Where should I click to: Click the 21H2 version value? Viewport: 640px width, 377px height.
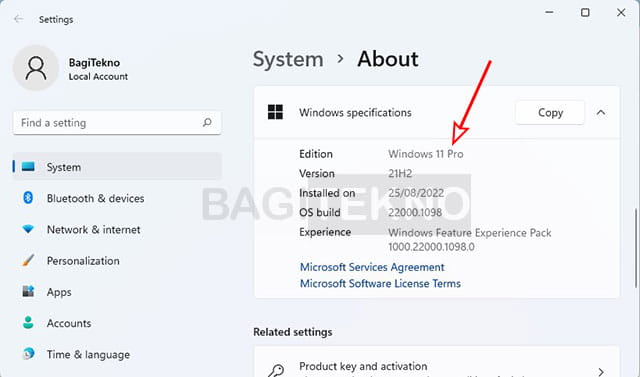click(400, 173)
